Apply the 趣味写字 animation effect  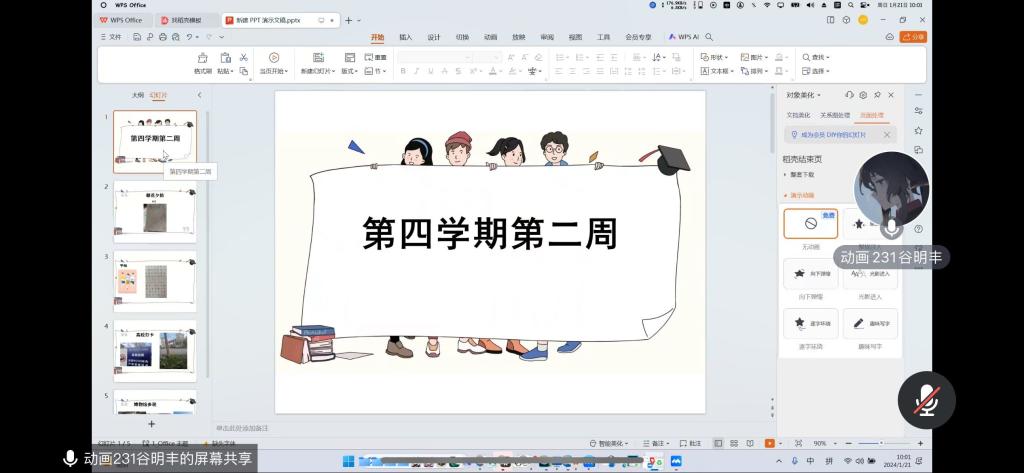tap(870, 323)
